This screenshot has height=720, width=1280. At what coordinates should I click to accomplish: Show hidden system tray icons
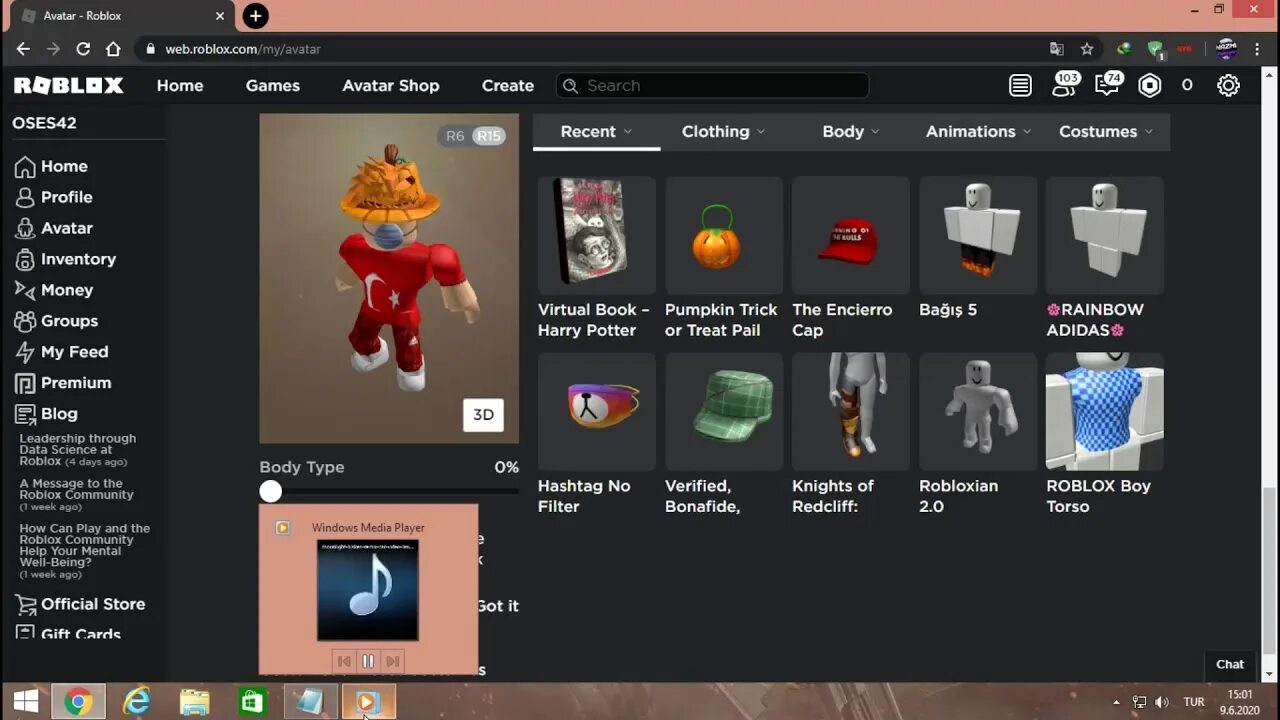click(x=1116, y=702)
